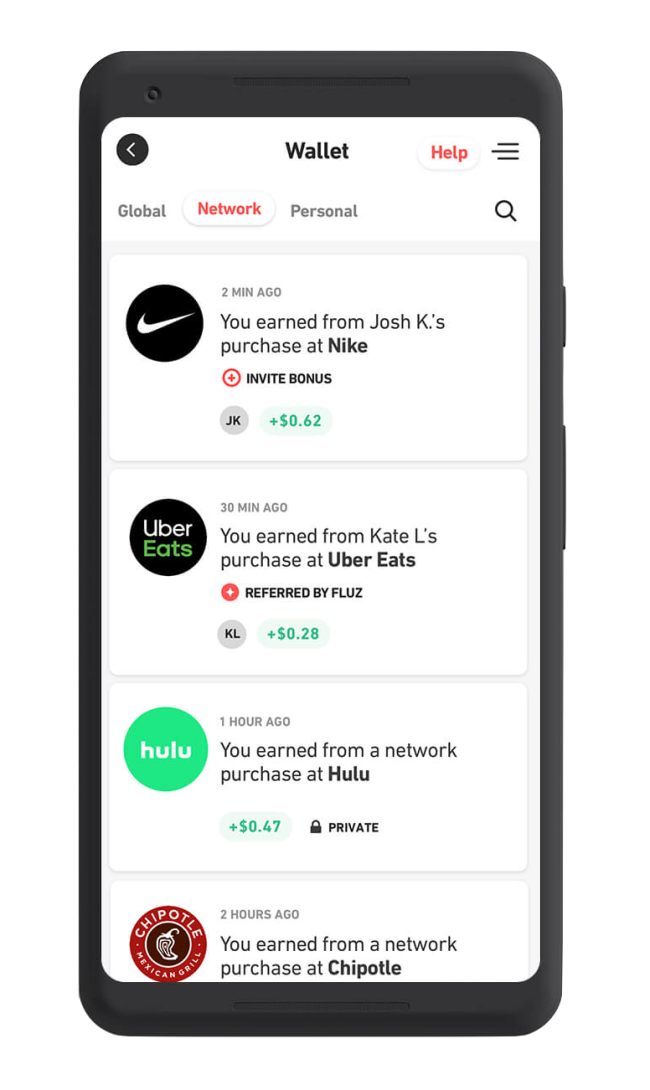Tap the +$0.62 earnings badge

pos(295,421)
